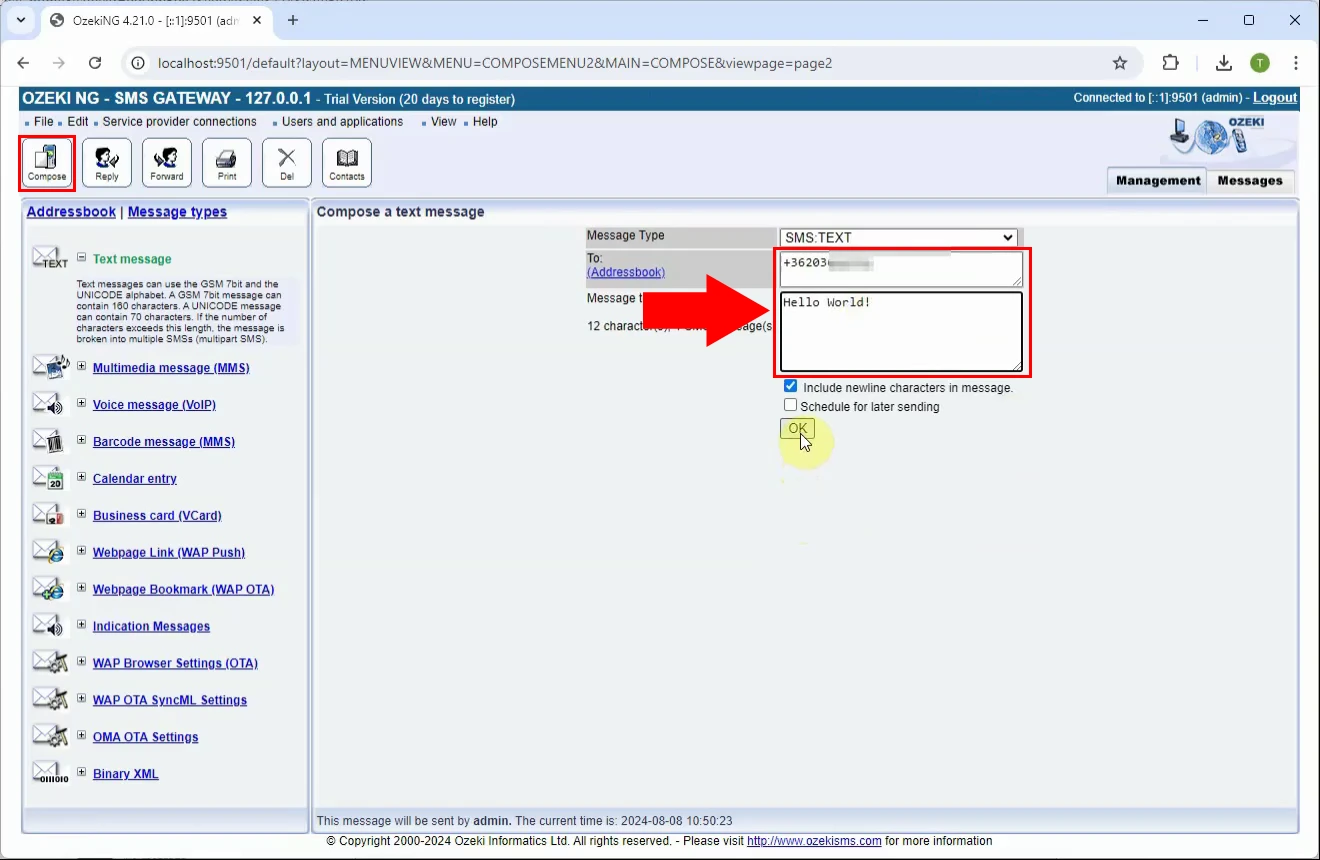Open the Multimedia message (MMS) link
Image resolution: width=1320 pixels, height=860 pixels.
point(171,368)
